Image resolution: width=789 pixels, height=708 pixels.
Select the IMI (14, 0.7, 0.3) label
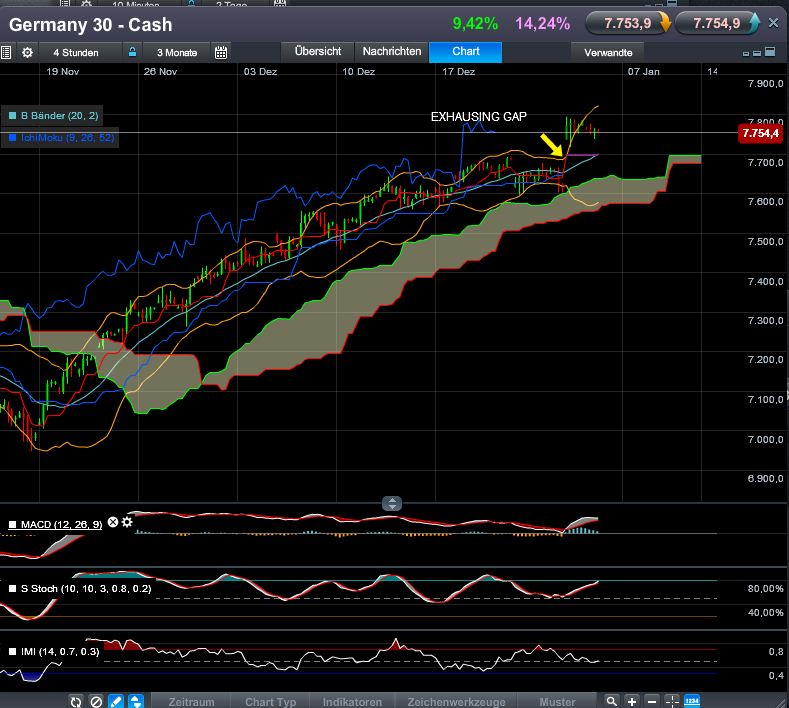pyautogui.click(x=60, y=652)
